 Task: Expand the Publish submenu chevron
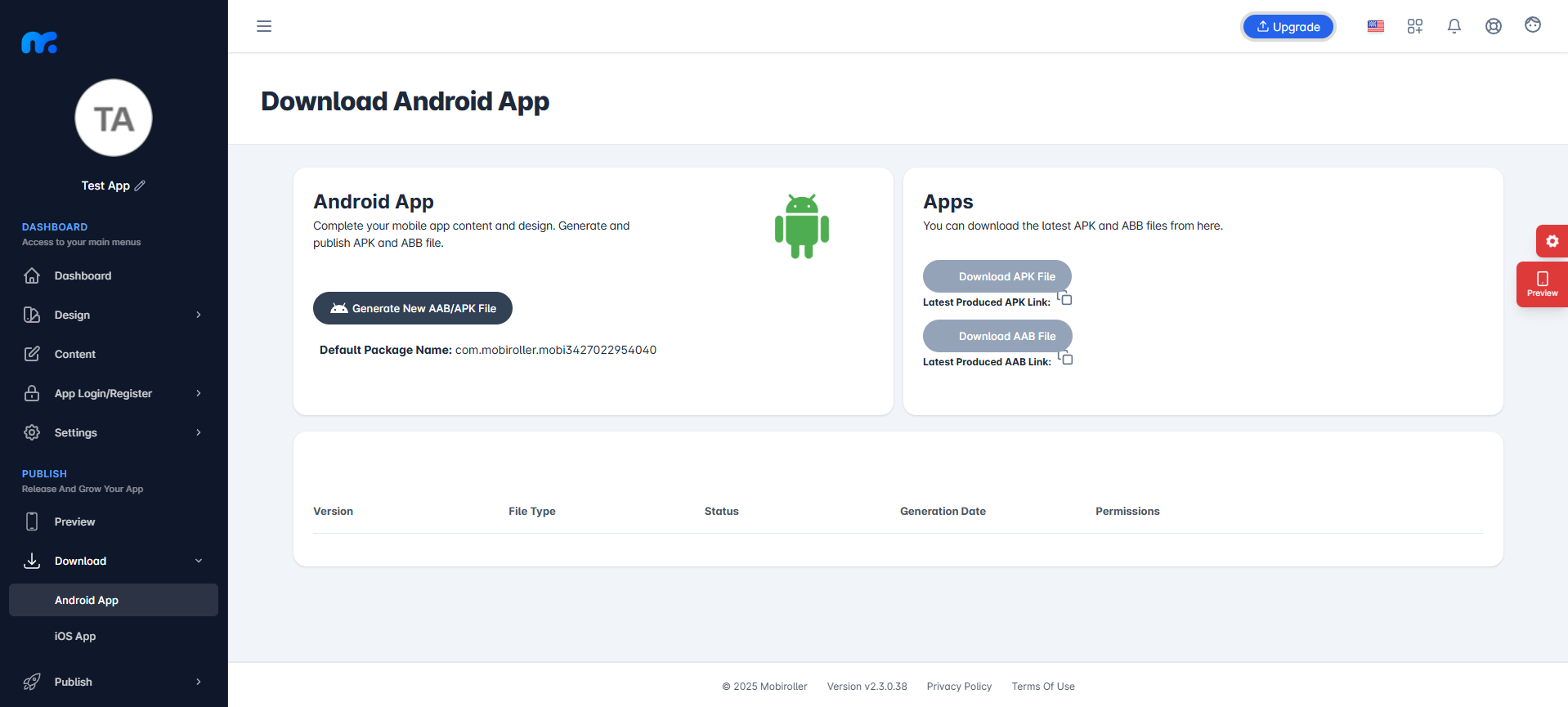[x=199, y=682]
